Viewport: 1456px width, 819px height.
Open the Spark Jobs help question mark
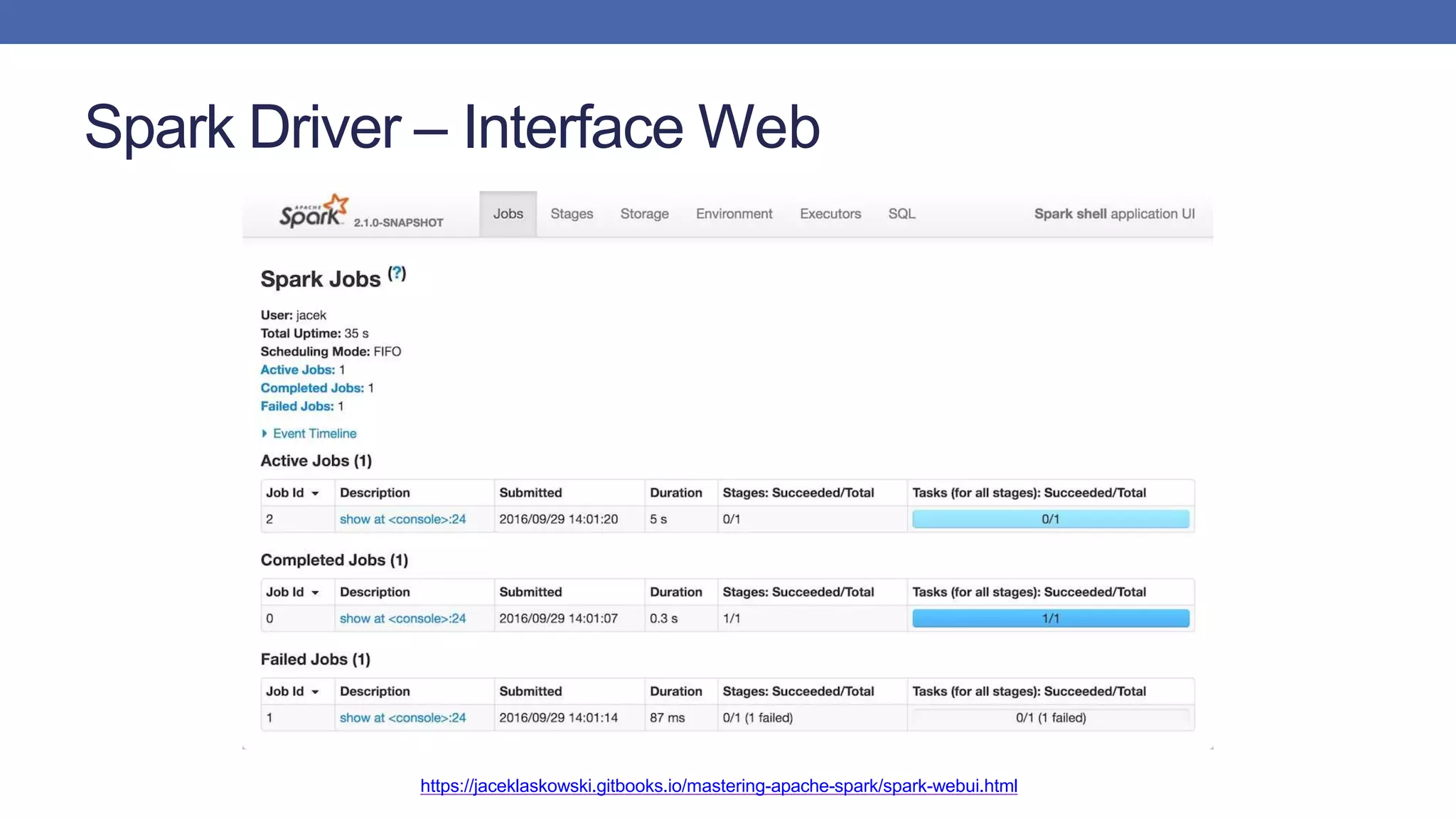(x=397, y=273)
